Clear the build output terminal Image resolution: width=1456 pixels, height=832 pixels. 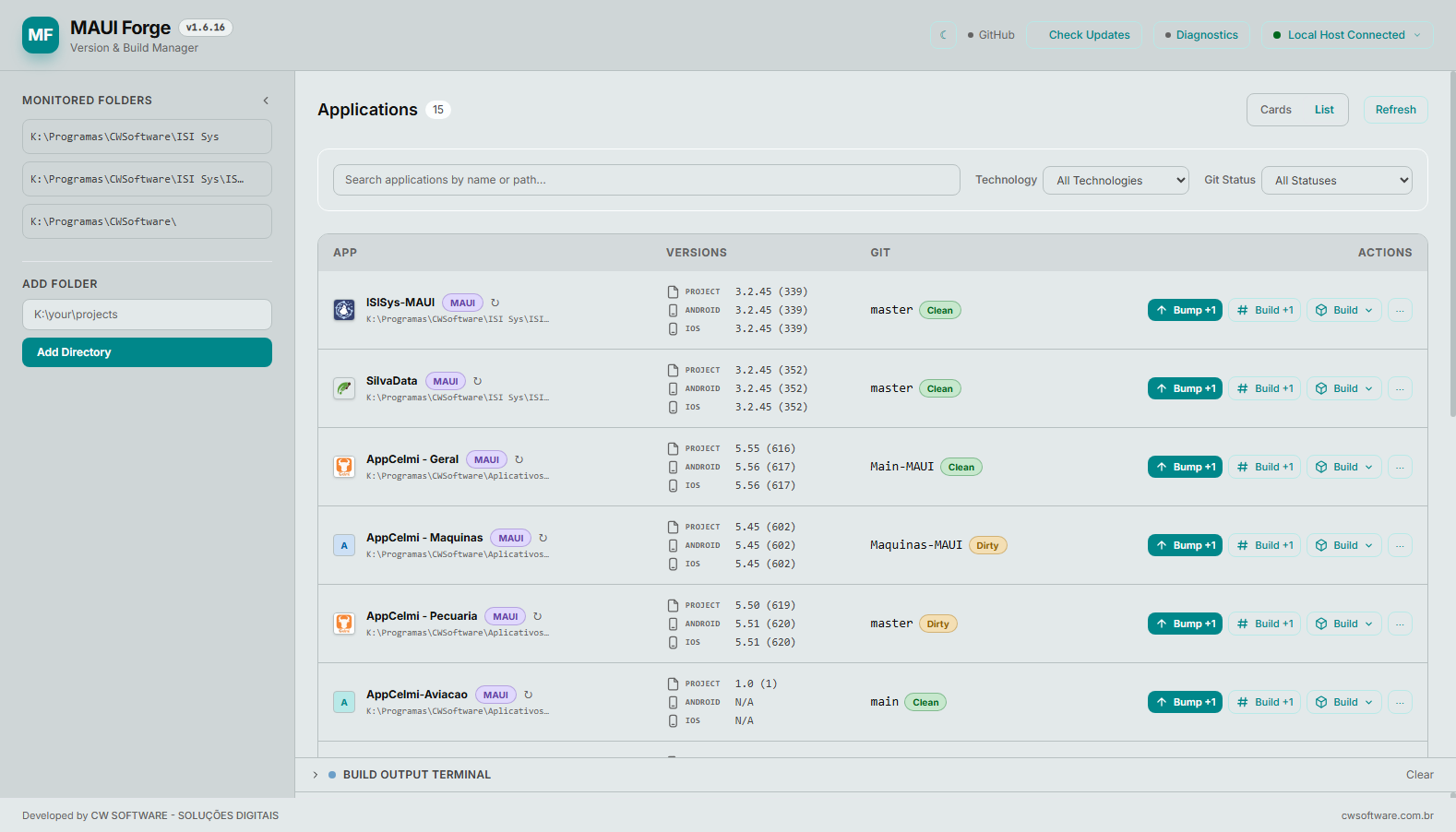click(1419, 775)
